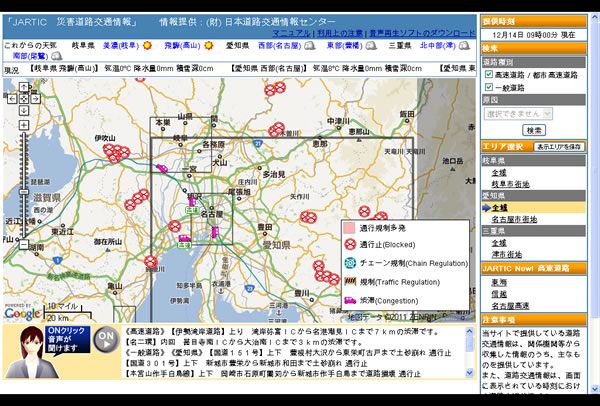The image size is (600, 406).
Task: Click traffic text list scroll-up arrow
Action: coord(470,331)
